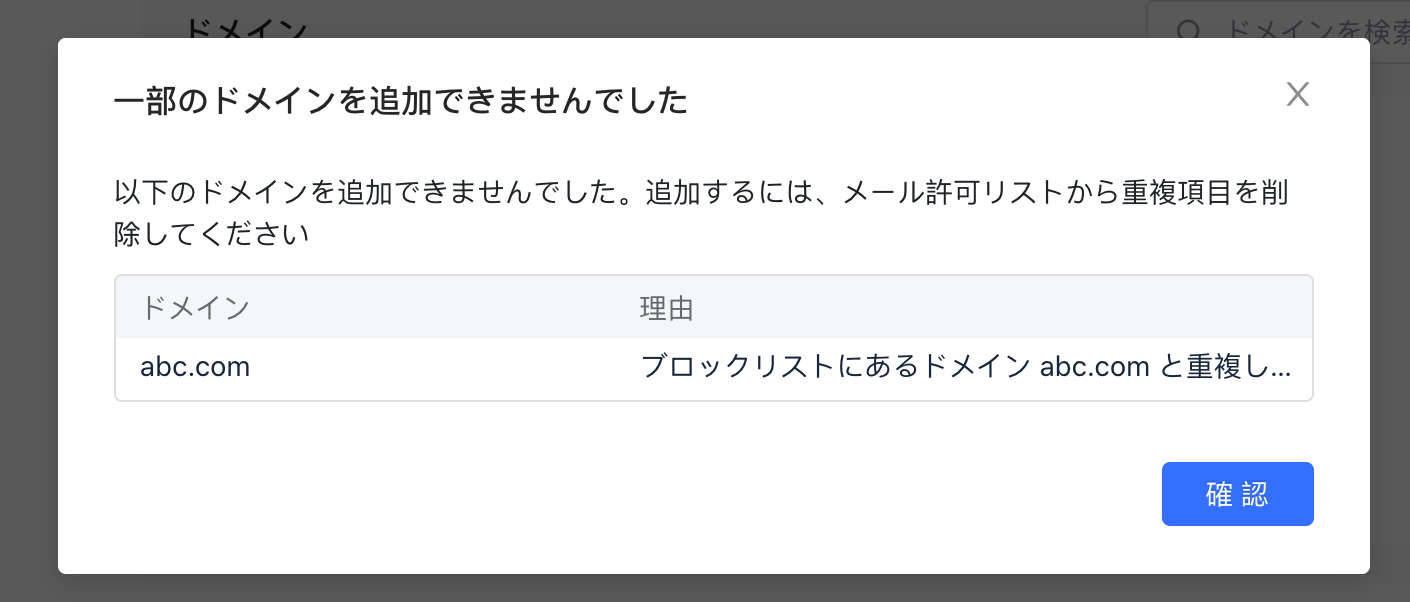1410x602 pixels.
Task: Click the duplicate warning description text
Action: pyautogui.click(x=700, y=210)
